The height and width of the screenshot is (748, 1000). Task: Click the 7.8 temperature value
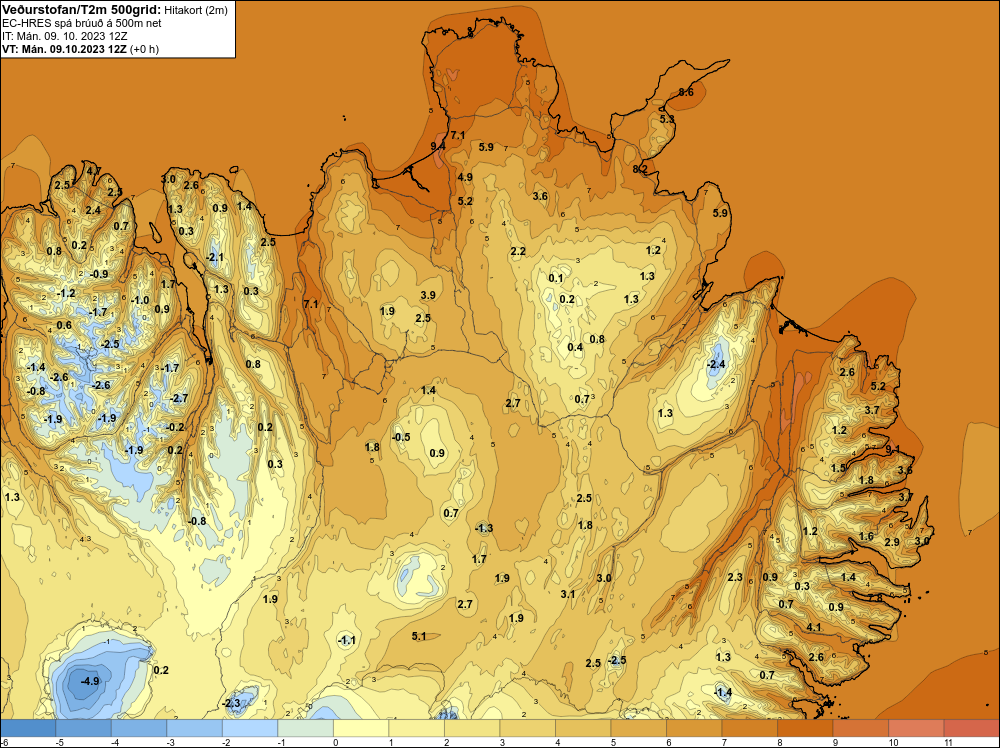(875, 598)
